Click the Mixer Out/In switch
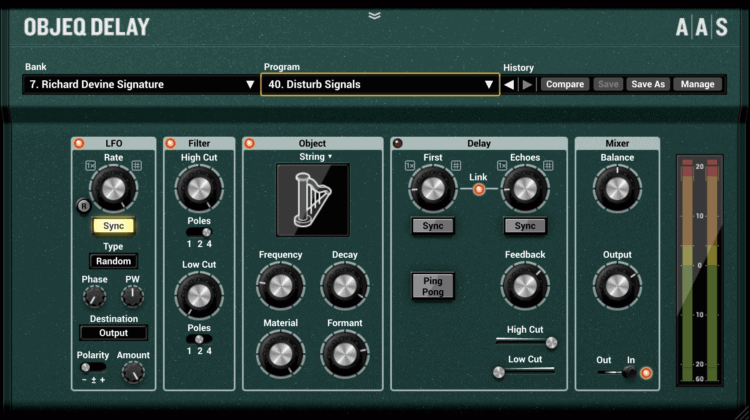The width and height of the screenshot is (750, 420). 617,372
